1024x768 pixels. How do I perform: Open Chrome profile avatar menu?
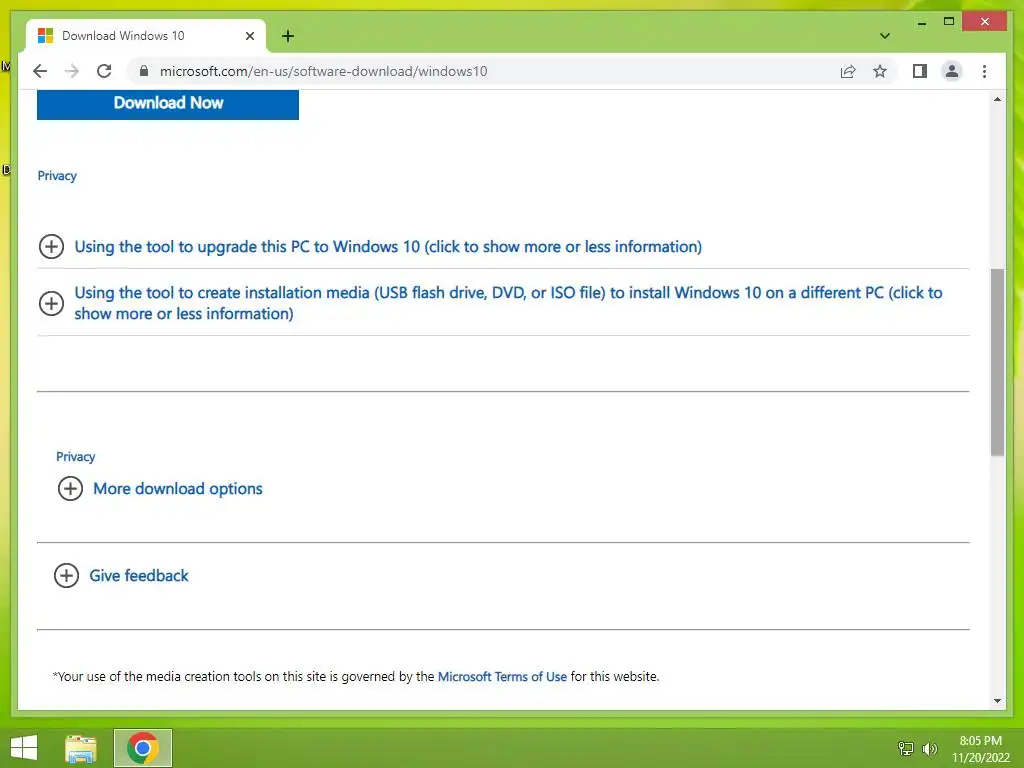[x=952, y=71]
